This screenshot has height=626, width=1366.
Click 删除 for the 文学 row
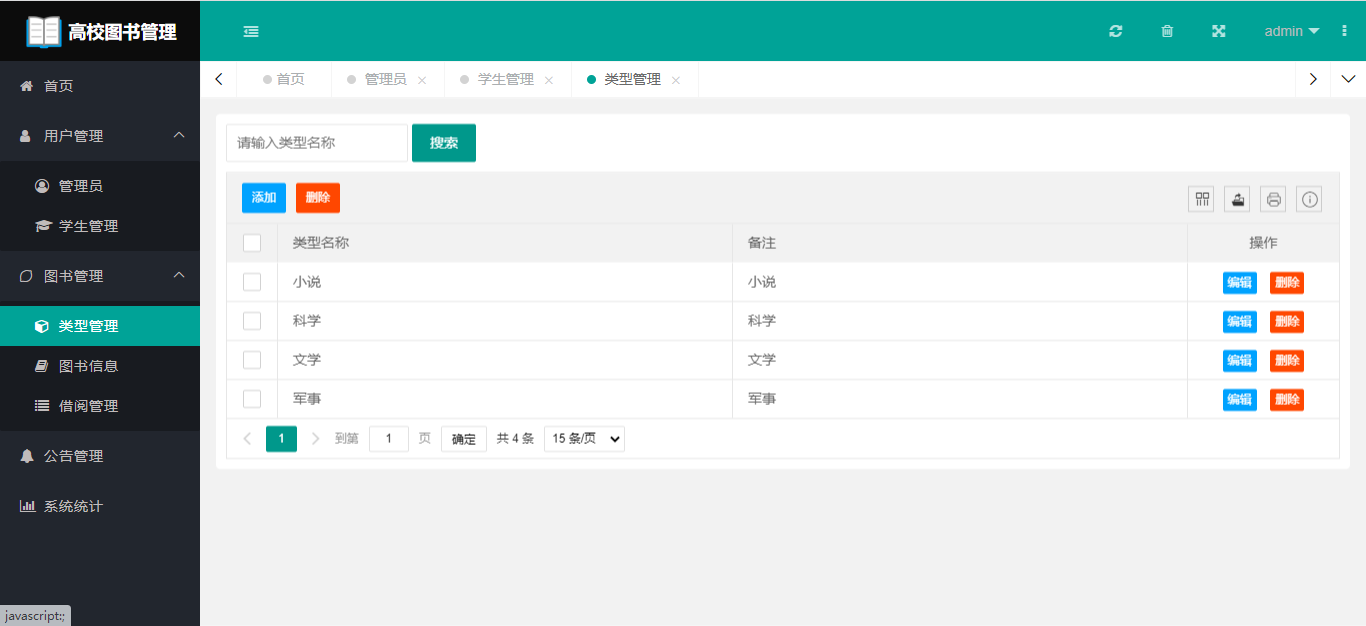(x=1287, y=361)
